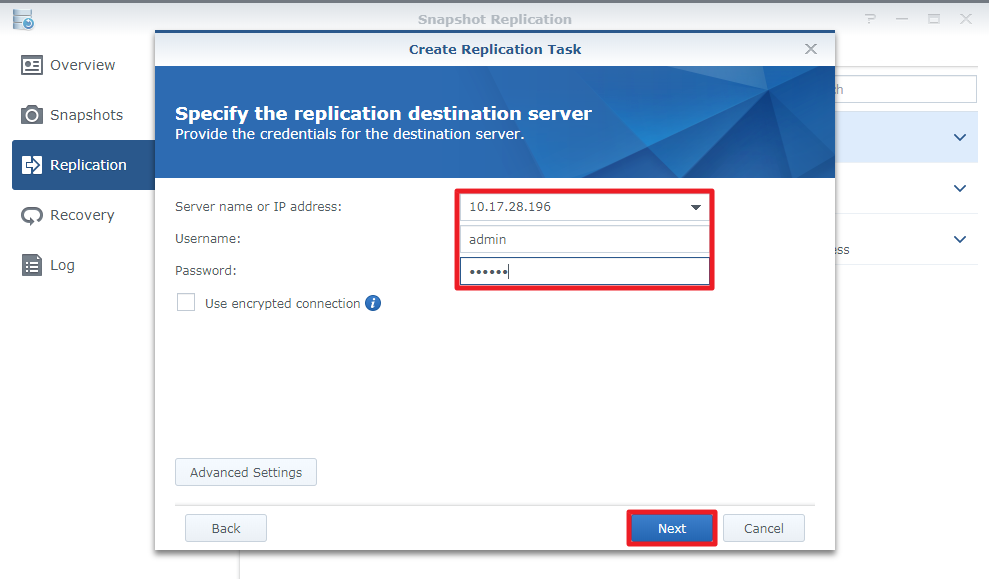Expand the second chevron in background list

(x=960, y=188)
